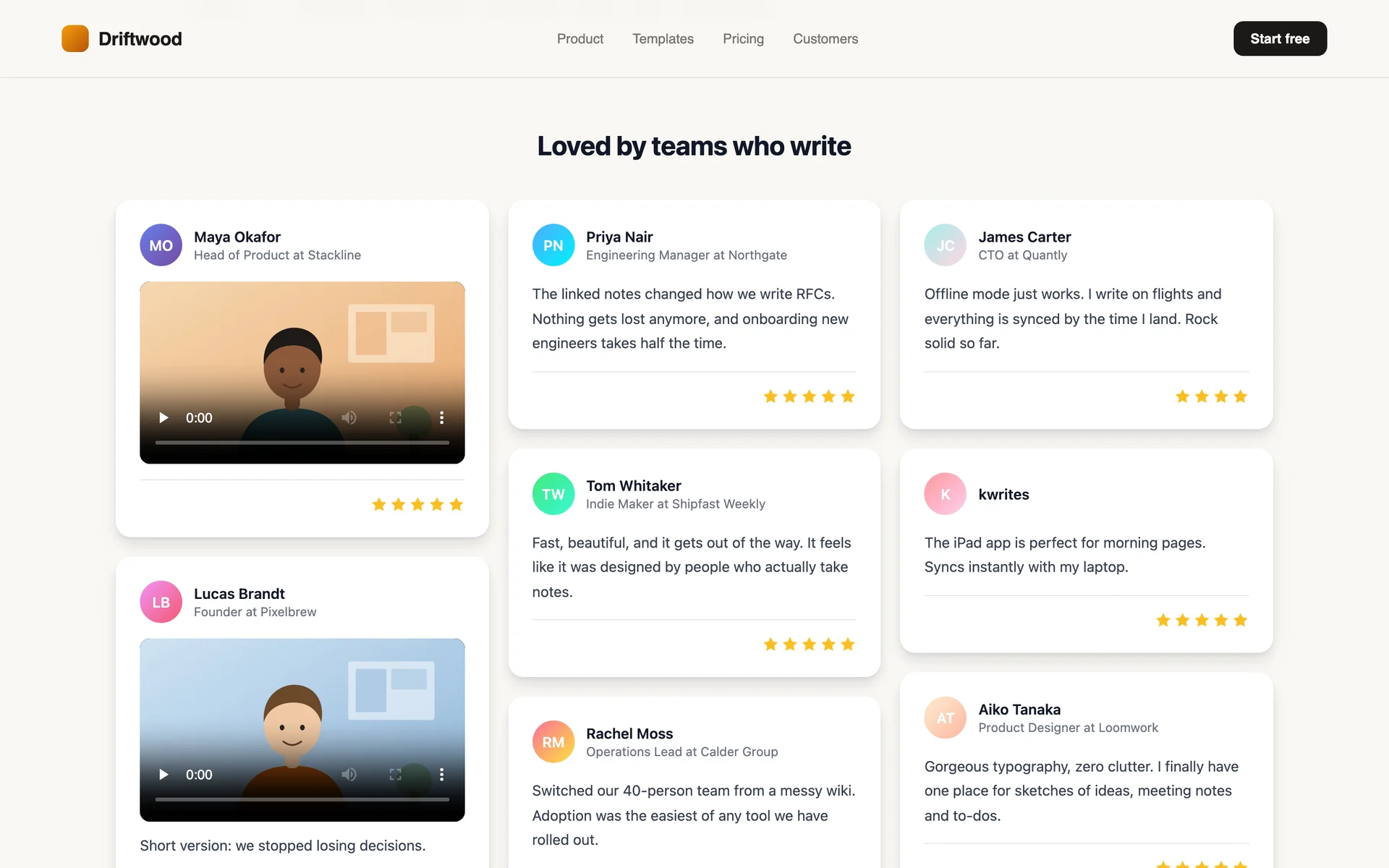This screenshot has height=868, width=1389.
Task: Click the "kwrites" username
Action: point(1003,494)
